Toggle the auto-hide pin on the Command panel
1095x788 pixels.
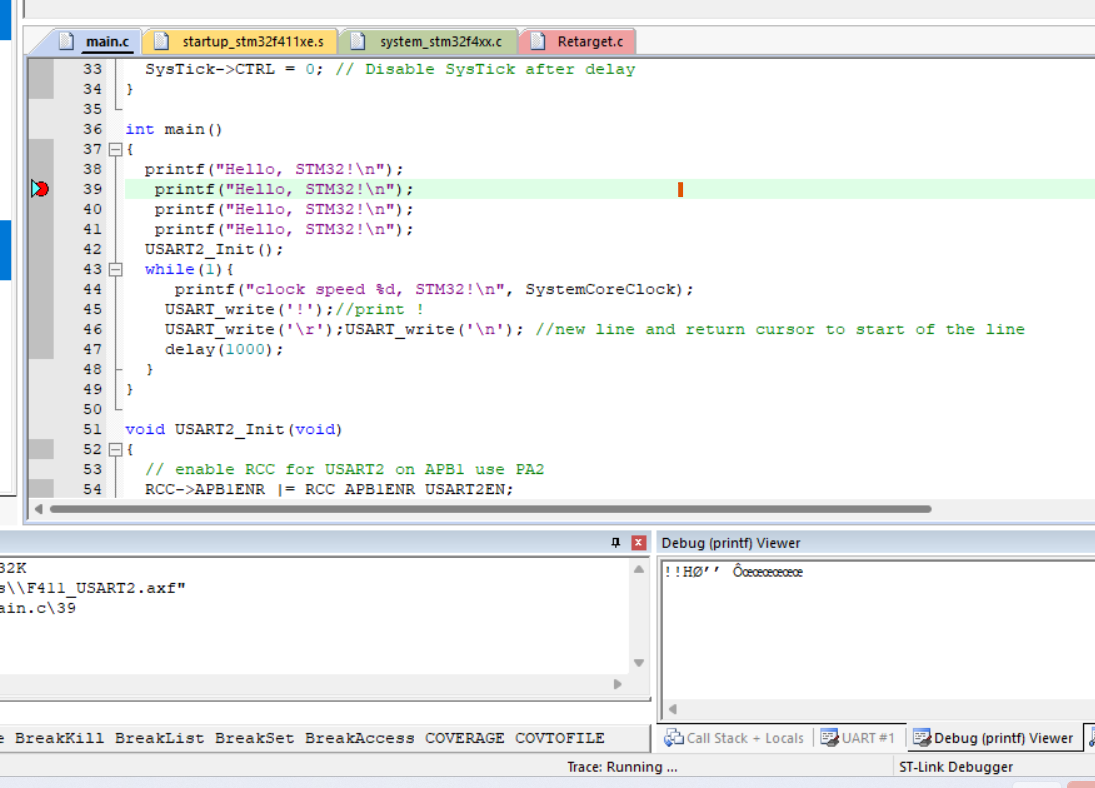[617, 542]
